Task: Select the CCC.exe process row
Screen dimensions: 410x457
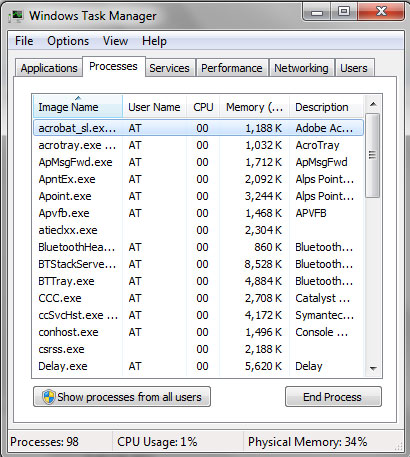Action: [x=198, y=298]
